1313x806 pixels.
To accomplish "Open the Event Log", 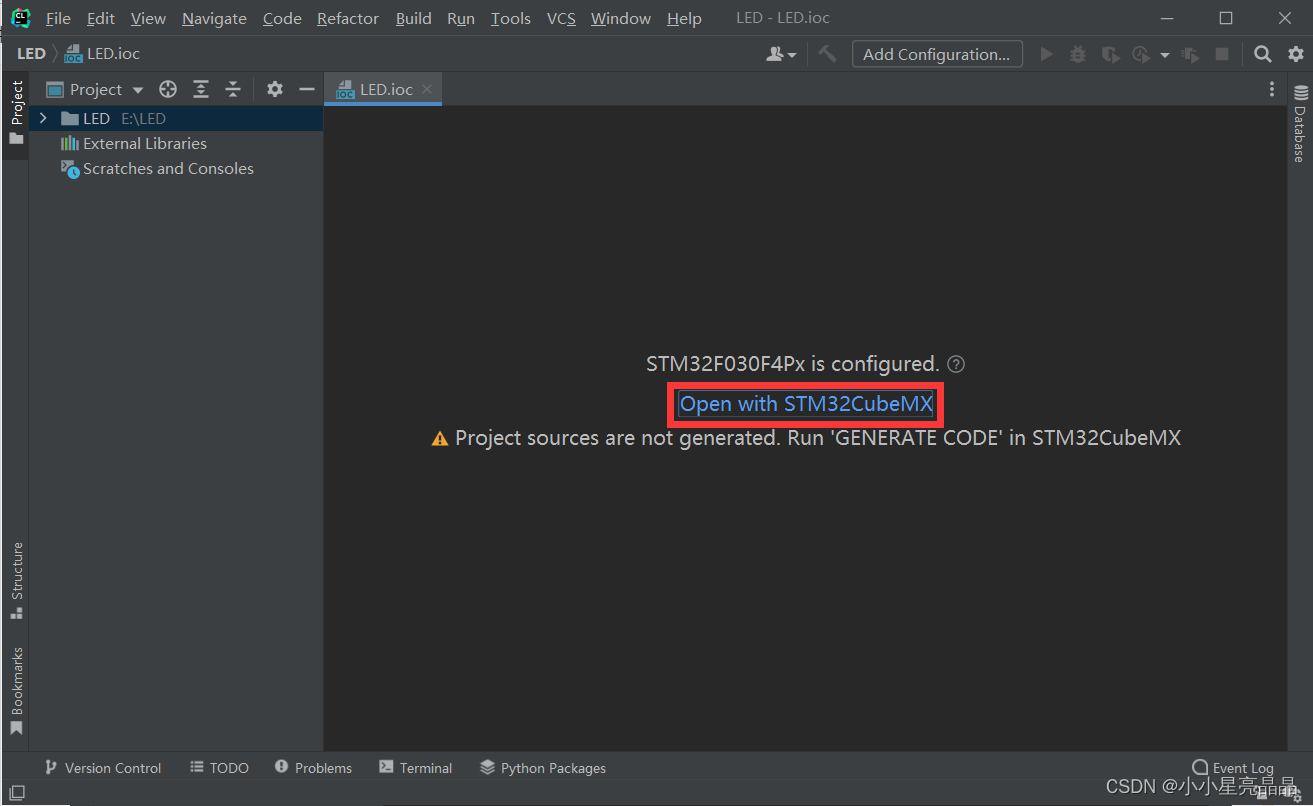I will click(x=1233, y=768).
